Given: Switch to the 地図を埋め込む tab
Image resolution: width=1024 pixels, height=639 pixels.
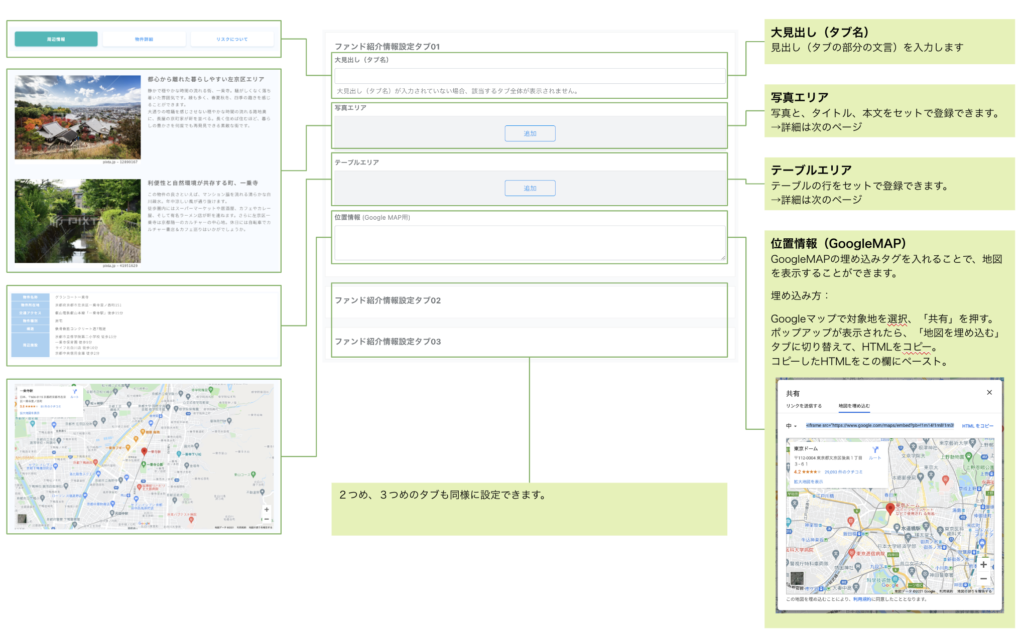Looking at the screenshot, I should coord(853,406).
